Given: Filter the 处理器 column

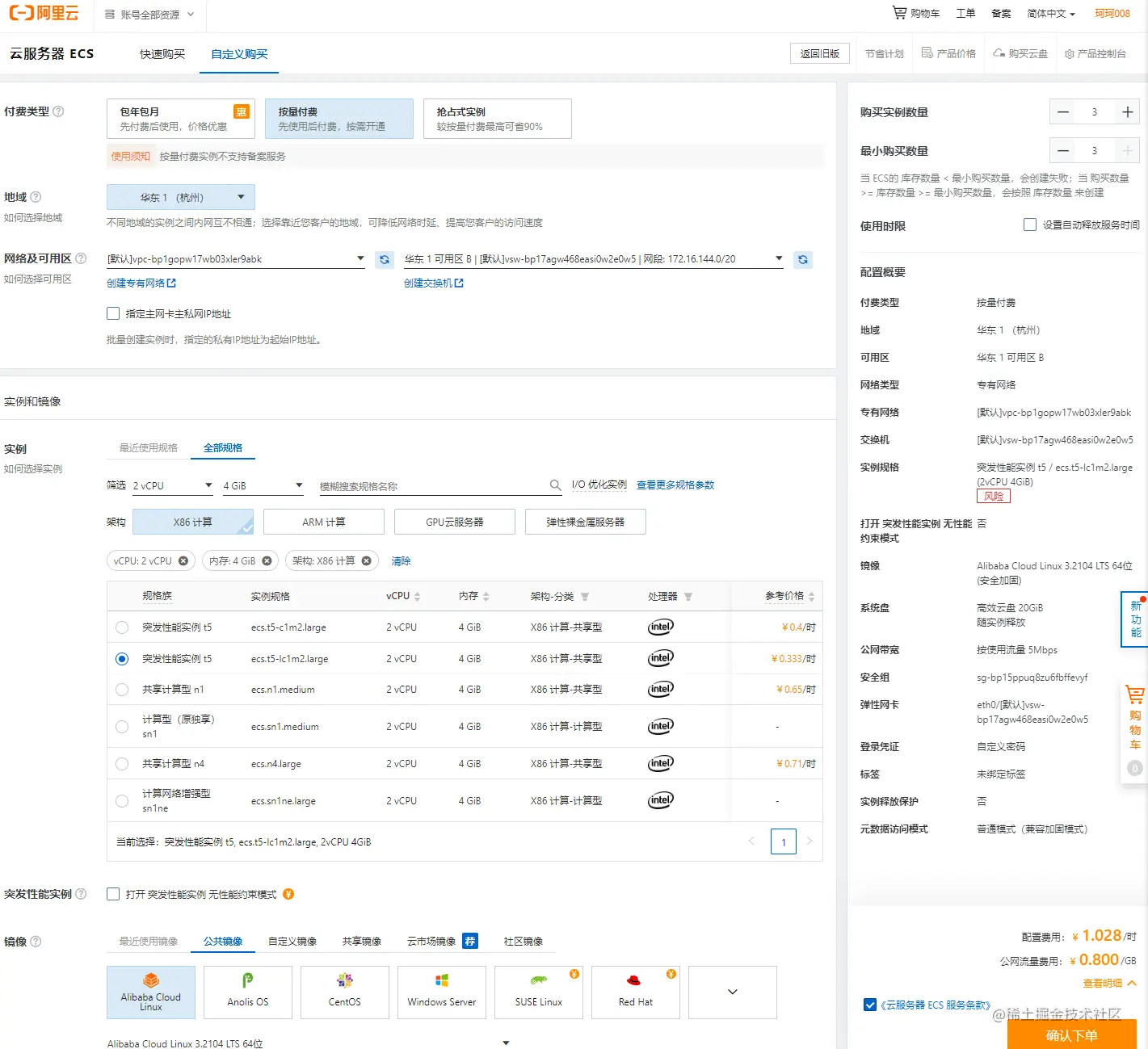Looking at the screenshot, I should 688,597.
